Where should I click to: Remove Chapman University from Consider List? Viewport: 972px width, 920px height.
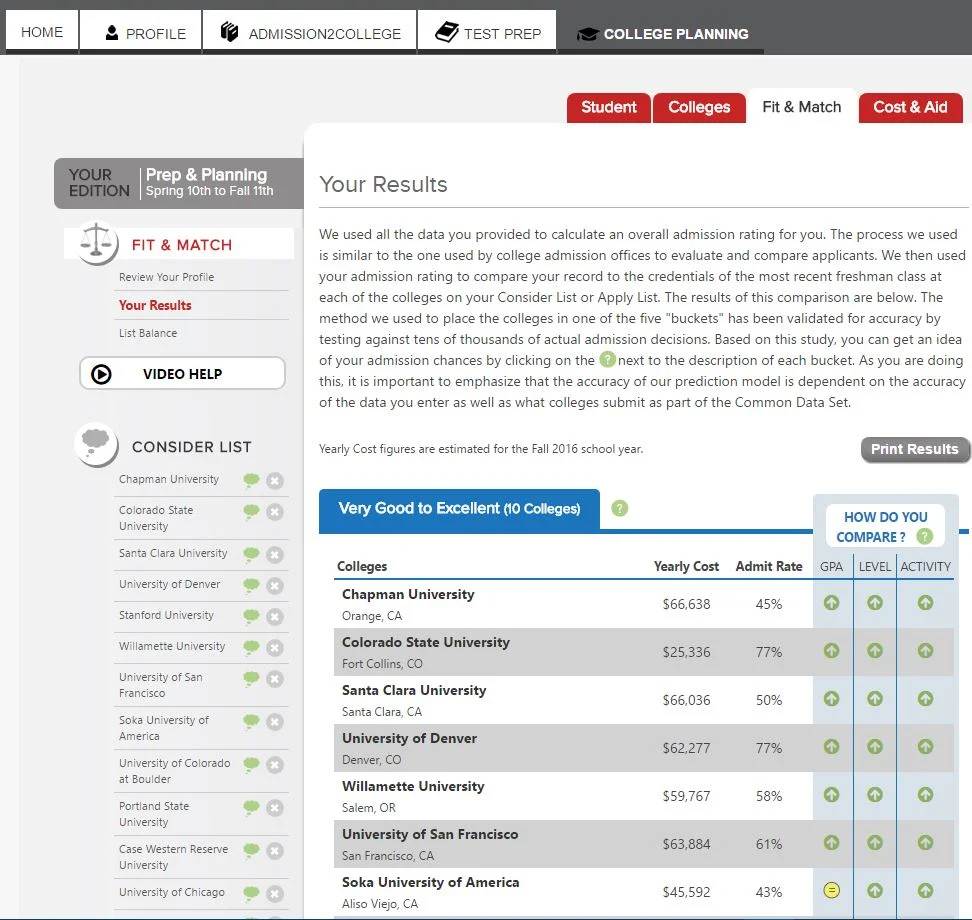click(275, 480)
